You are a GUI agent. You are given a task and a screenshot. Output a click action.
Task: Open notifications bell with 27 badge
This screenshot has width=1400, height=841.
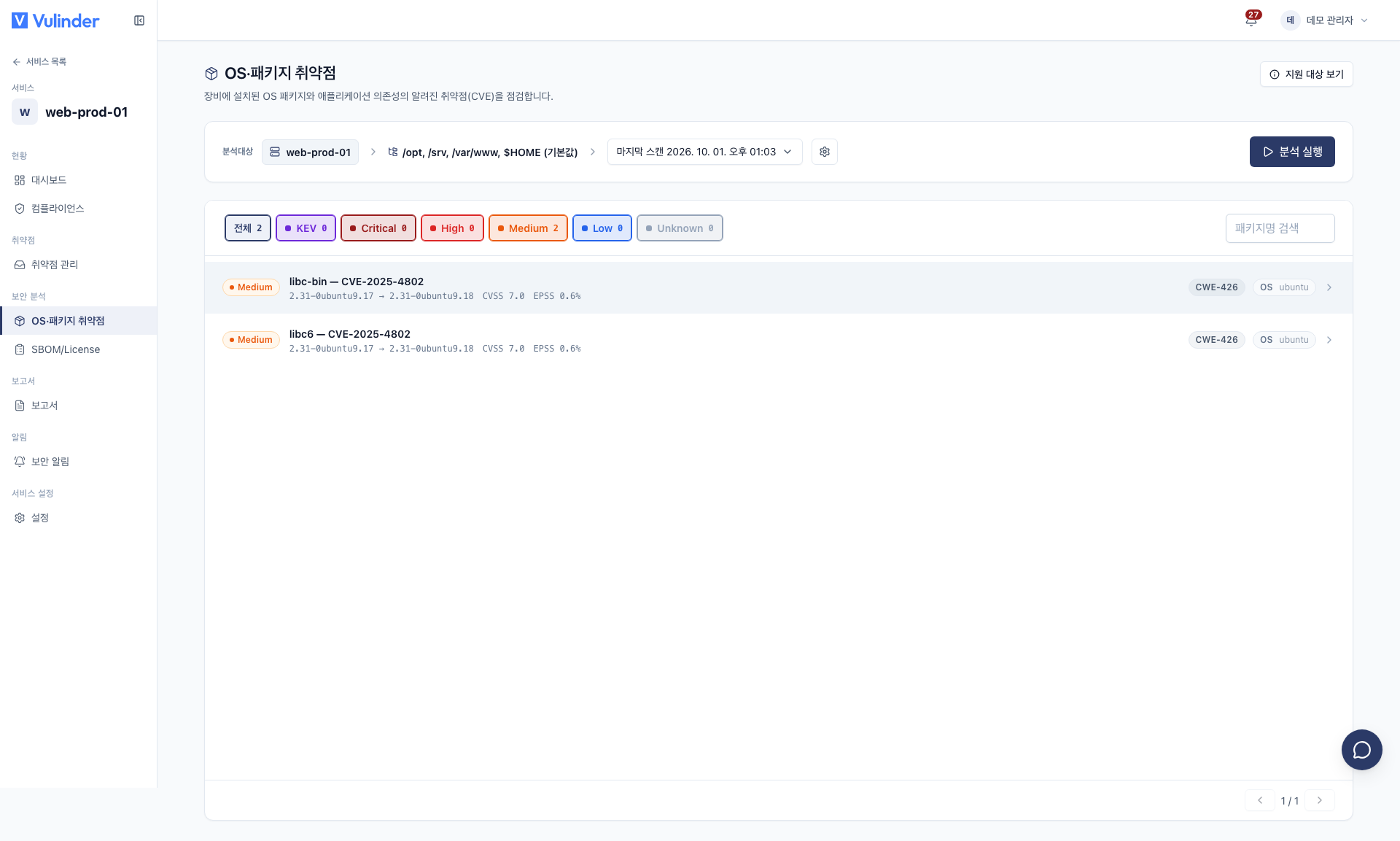tap(1251, 20)
